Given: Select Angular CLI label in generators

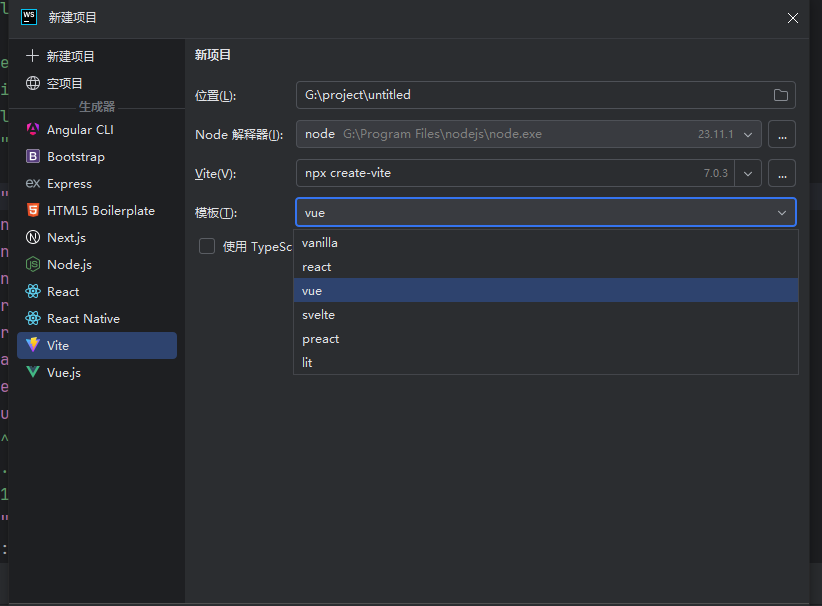Looking at the screenshot, I should pos(80,129).
